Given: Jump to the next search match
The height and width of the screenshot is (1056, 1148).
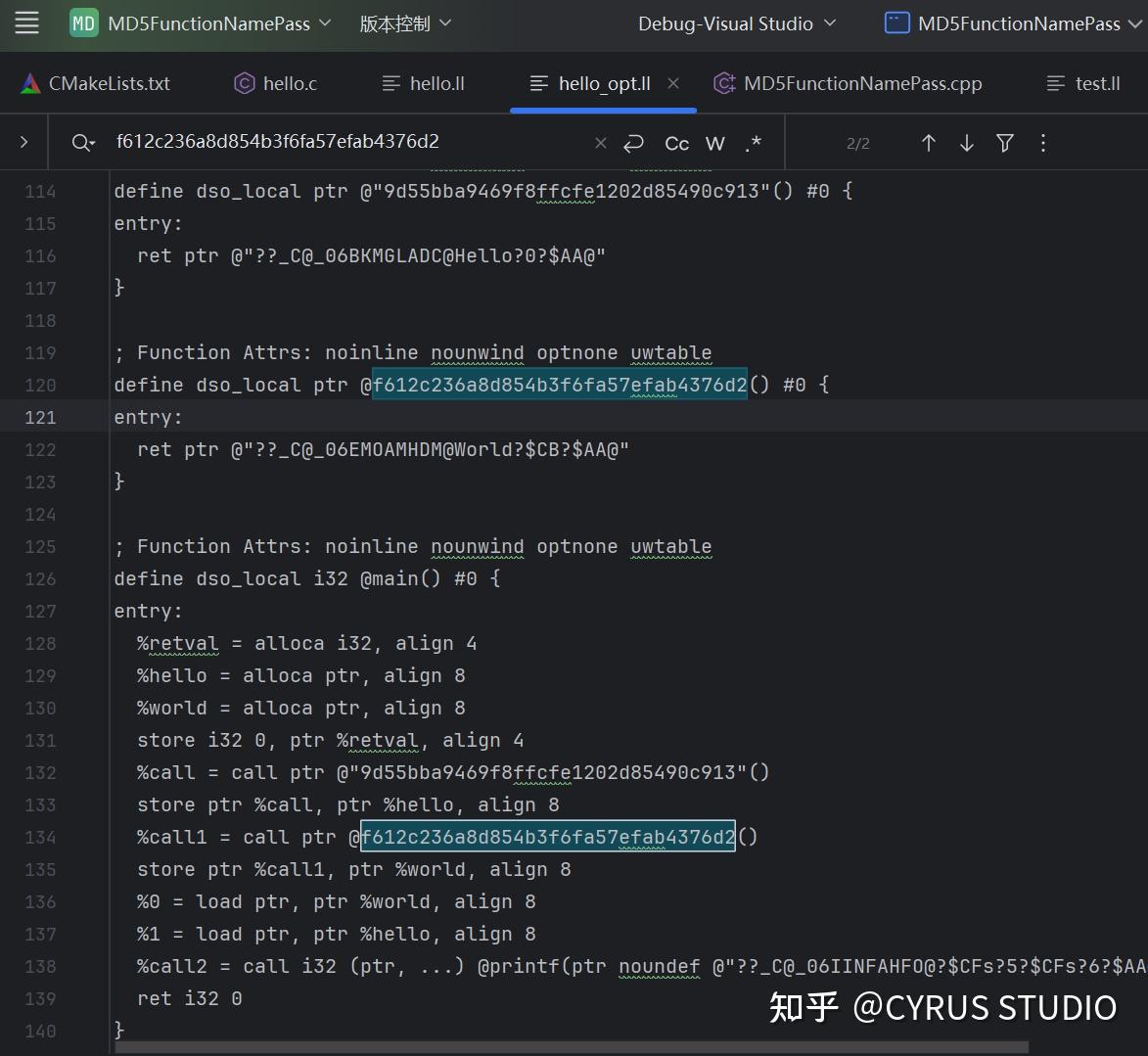Looking at the screenshot, I should [967, 143].
